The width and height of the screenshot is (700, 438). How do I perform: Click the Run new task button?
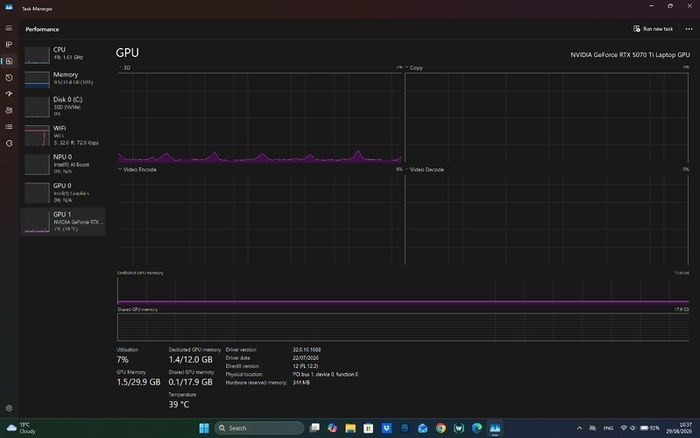[653, 29]
